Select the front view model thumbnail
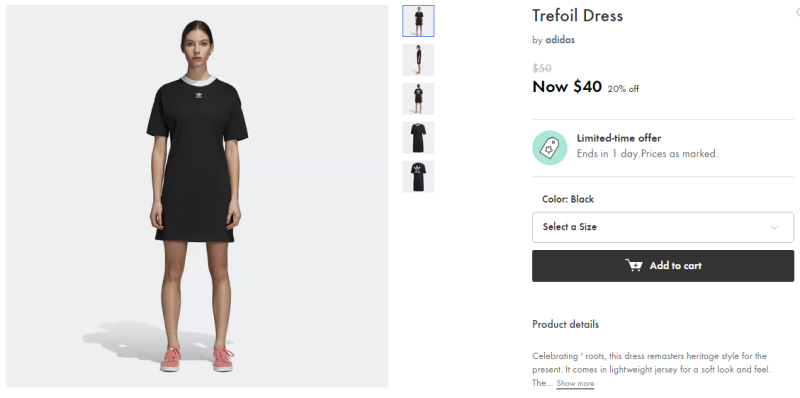Viewport: 800px width, 398px height. 418,21
